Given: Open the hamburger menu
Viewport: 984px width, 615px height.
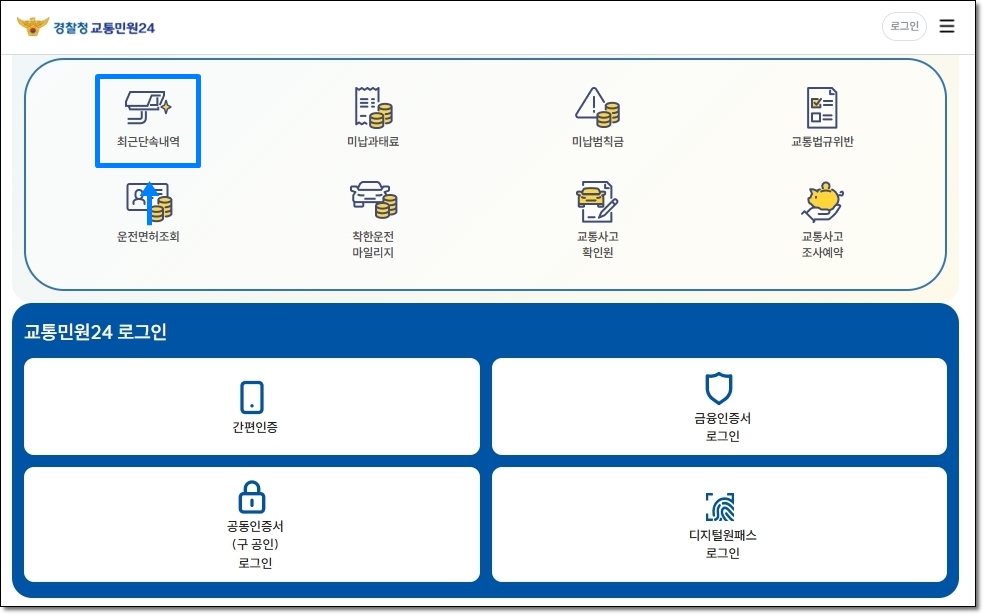Looking at the screenshot, I should point(947,26).
